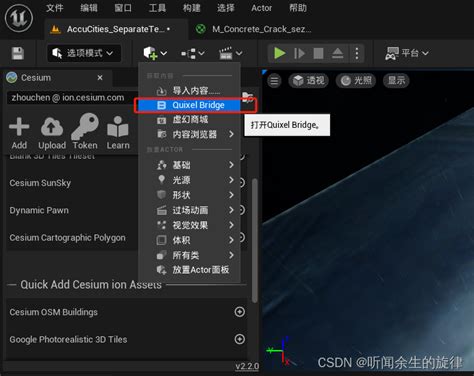The width and height of the screenshot is (474, 376).
Task: Expand the 视觉效果 (Visual Effects) submenu
Action: 189,225
